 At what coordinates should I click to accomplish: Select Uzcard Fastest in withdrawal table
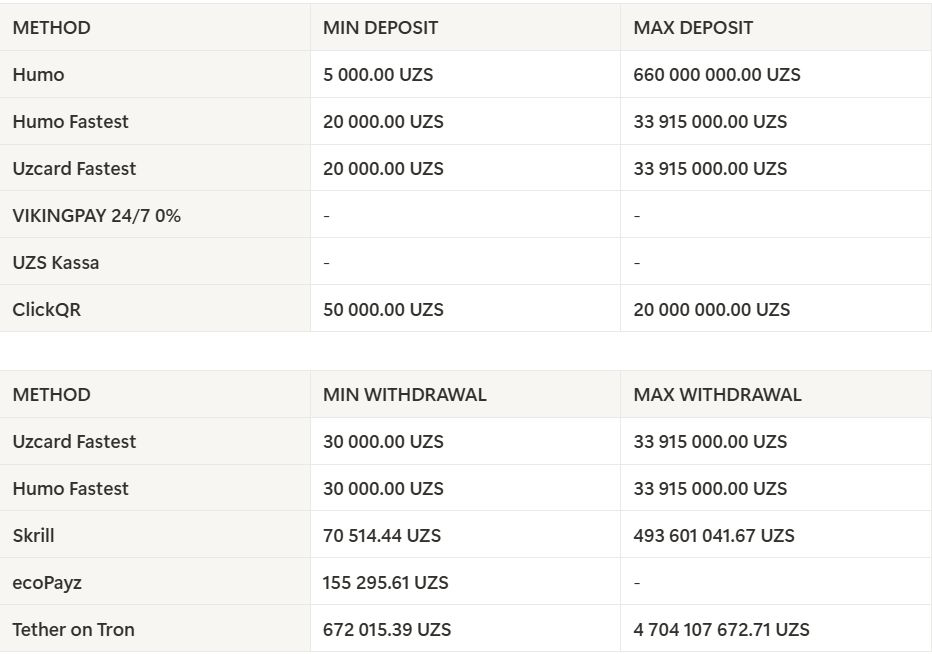(x=74, y=442)
